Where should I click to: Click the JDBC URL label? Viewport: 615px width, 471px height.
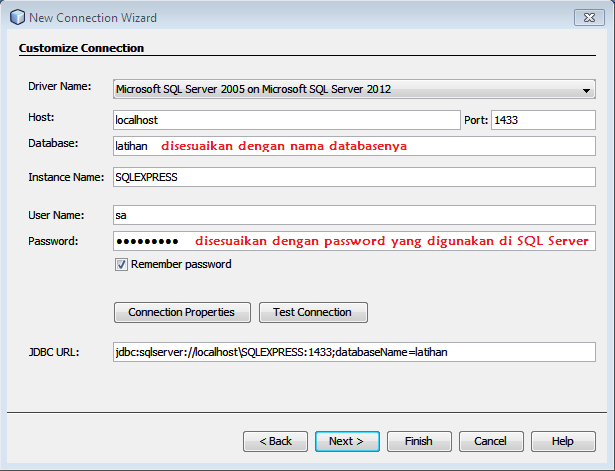54,352
